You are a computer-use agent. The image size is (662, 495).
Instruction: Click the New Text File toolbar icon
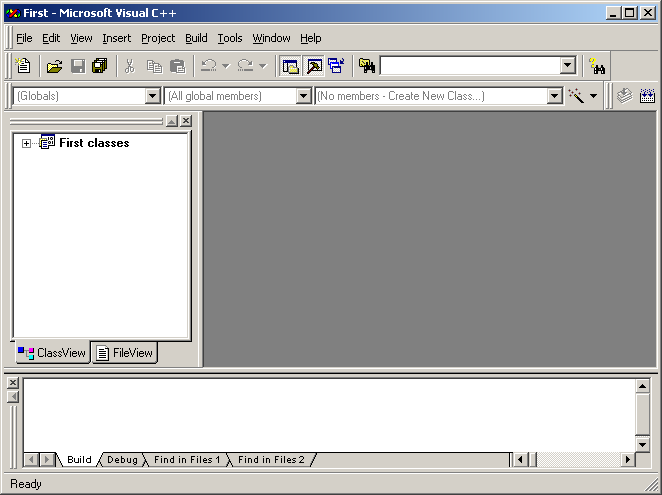[23, 66]
